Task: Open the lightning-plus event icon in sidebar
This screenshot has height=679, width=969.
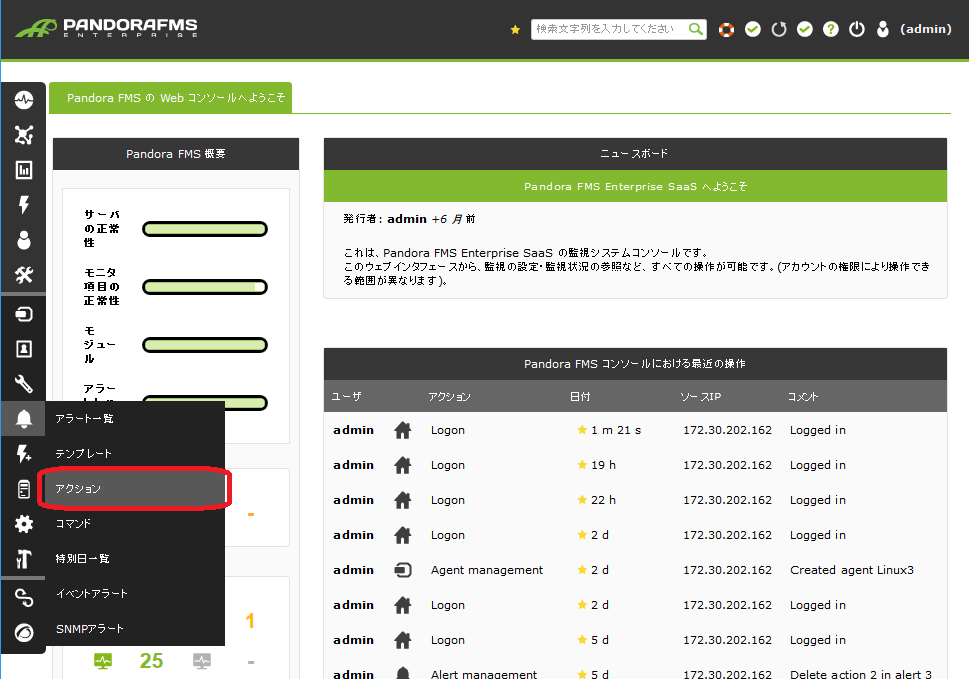Action: pos(23,454)
